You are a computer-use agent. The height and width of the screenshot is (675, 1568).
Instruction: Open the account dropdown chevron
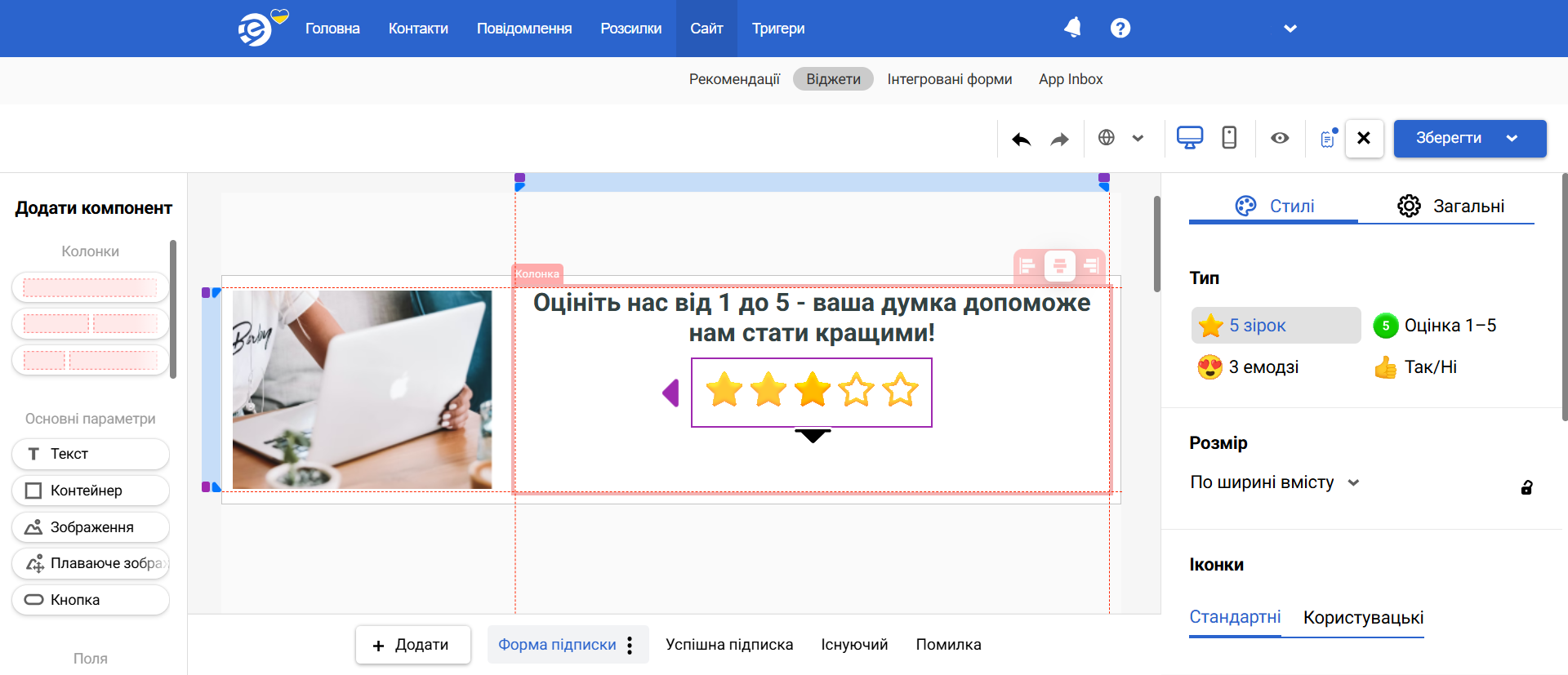pyautogui.click(x=1290, y=29)
